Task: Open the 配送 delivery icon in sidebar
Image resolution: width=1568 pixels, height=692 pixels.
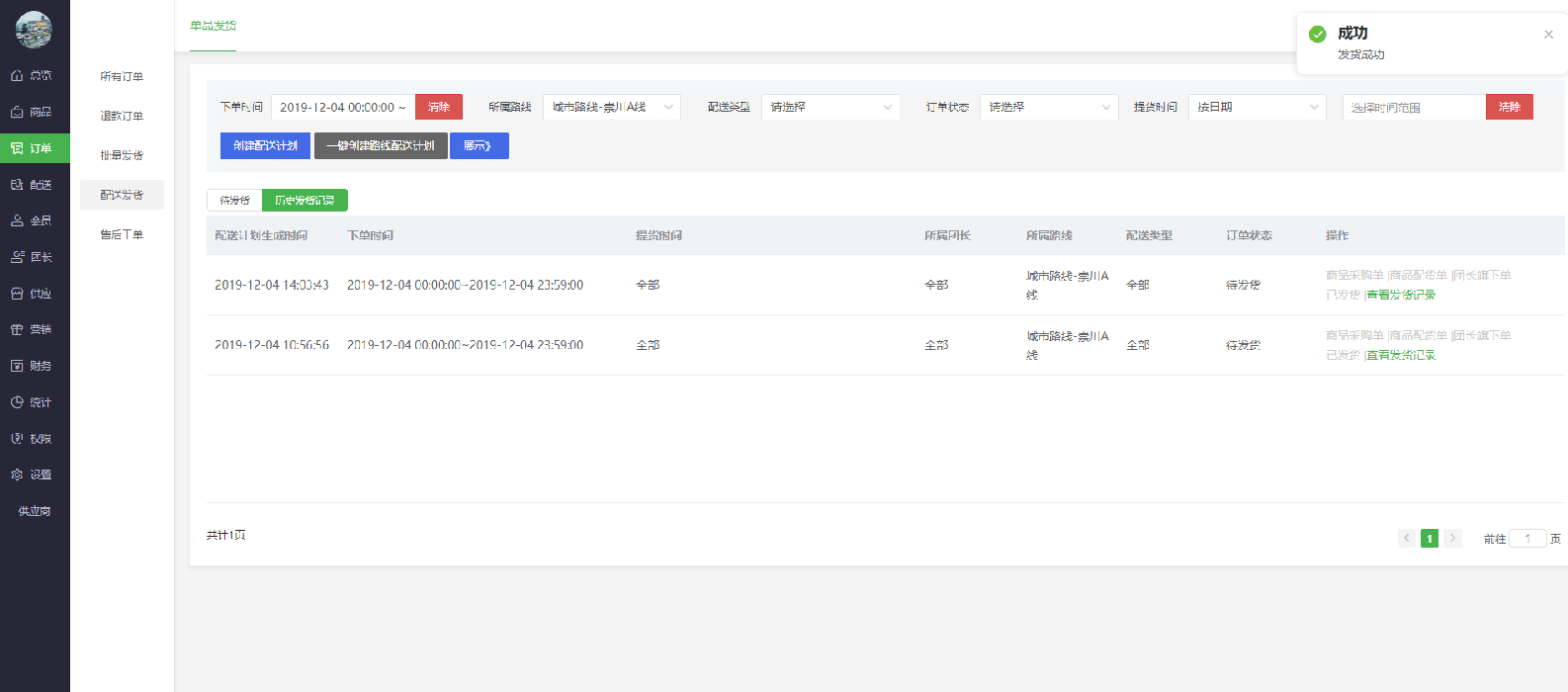Action: 17,185
